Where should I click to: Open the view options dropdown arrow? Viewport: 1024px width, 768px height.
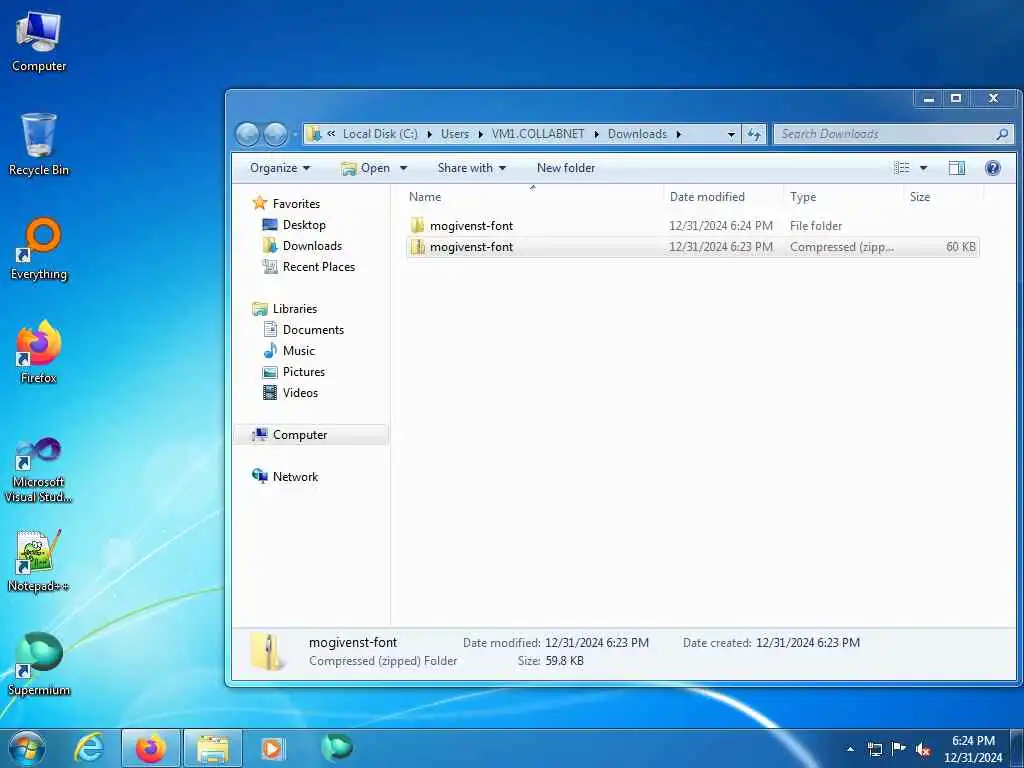pyautogui.click(x=923, y=168)
